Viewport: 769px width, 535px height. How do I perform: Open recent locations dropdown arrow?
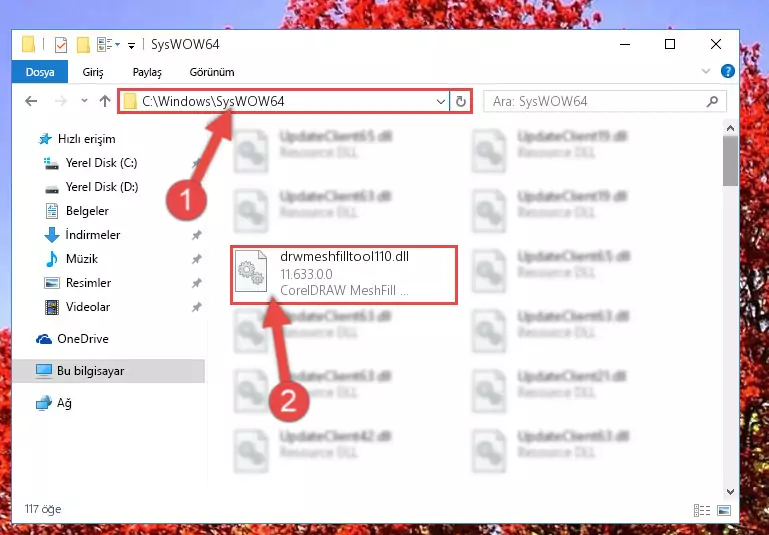pyautogui.click(x=84, y=101)
